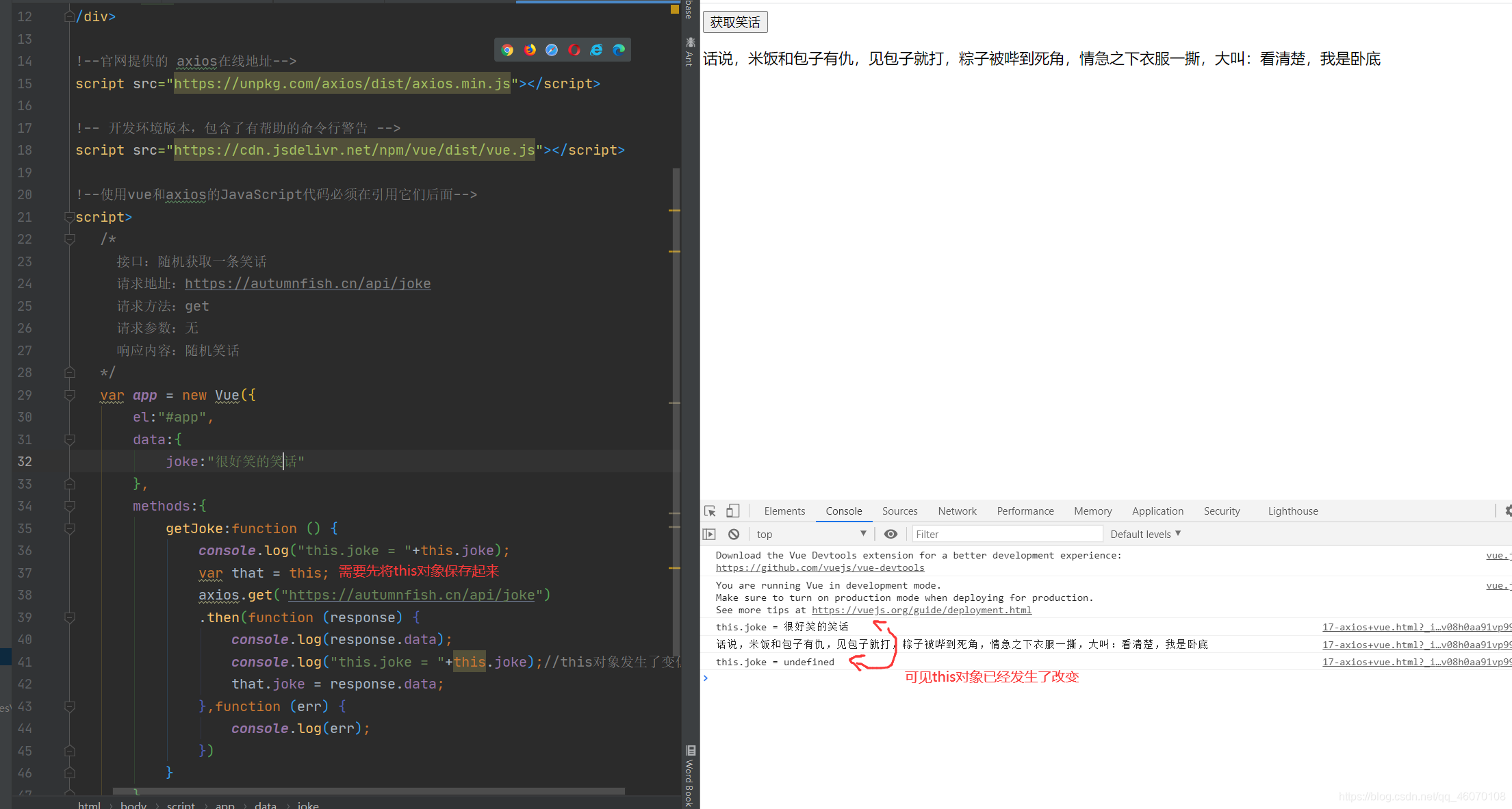Open source link of the joke text log
Screen dimensions: 1512x809
1416,645
